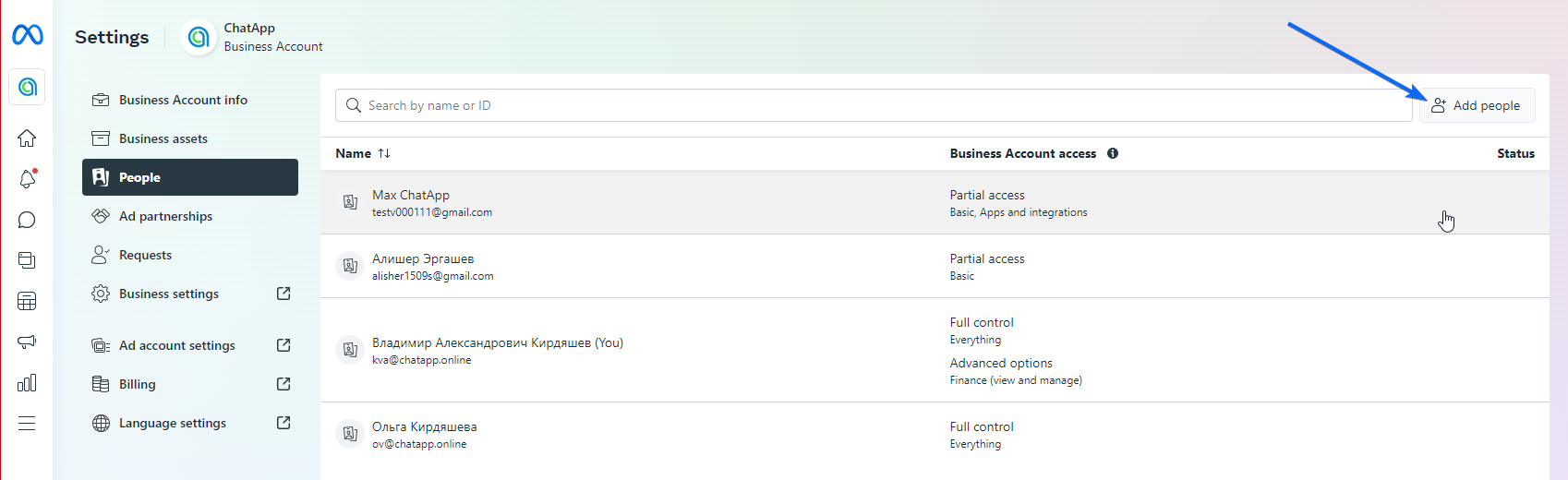Open Business settings external link icon
The width and height of the screenshot is (1568, 480).
[283, 294]
